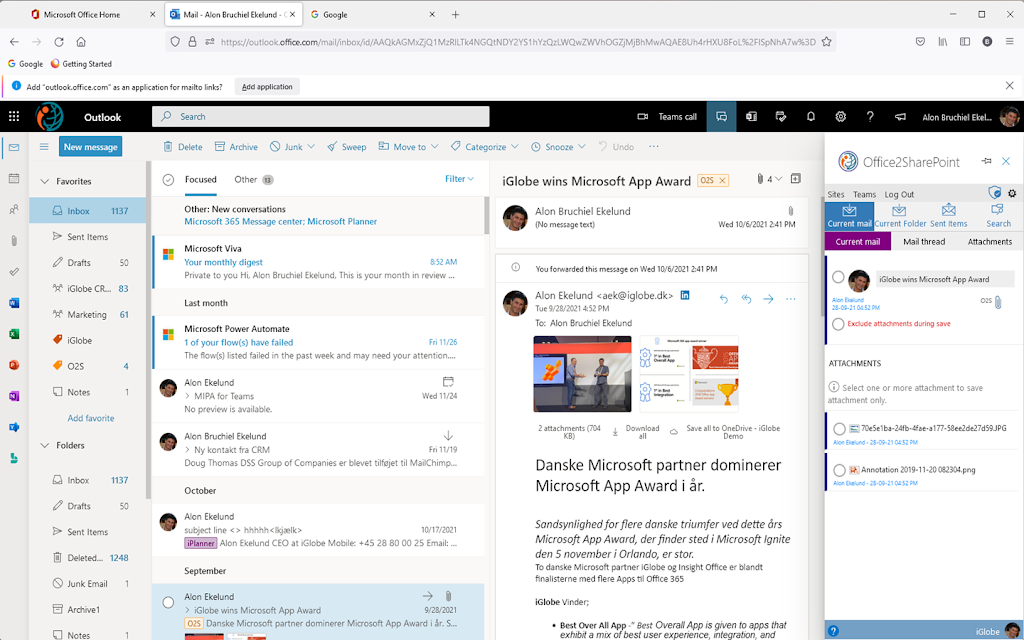Click the shield icon in Office2SharePoint panel
1024x640 pixels.
[994, 192]
